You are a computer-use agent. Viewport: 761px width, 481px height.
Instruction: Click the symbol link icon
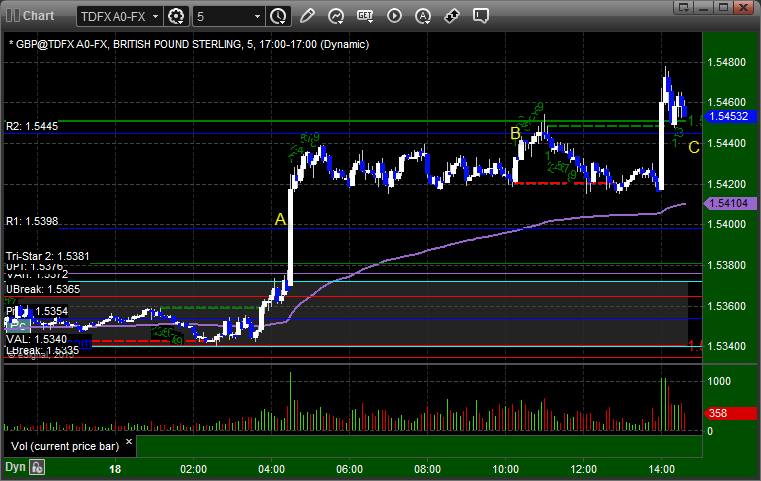452,16
